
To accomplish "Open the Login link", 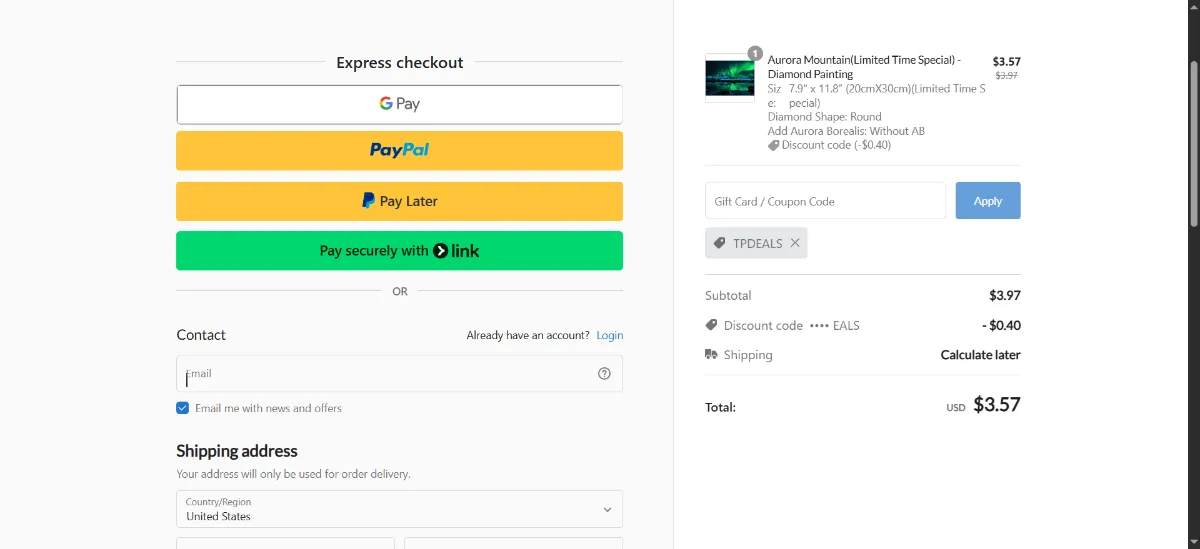I will [x=610, y=335].
